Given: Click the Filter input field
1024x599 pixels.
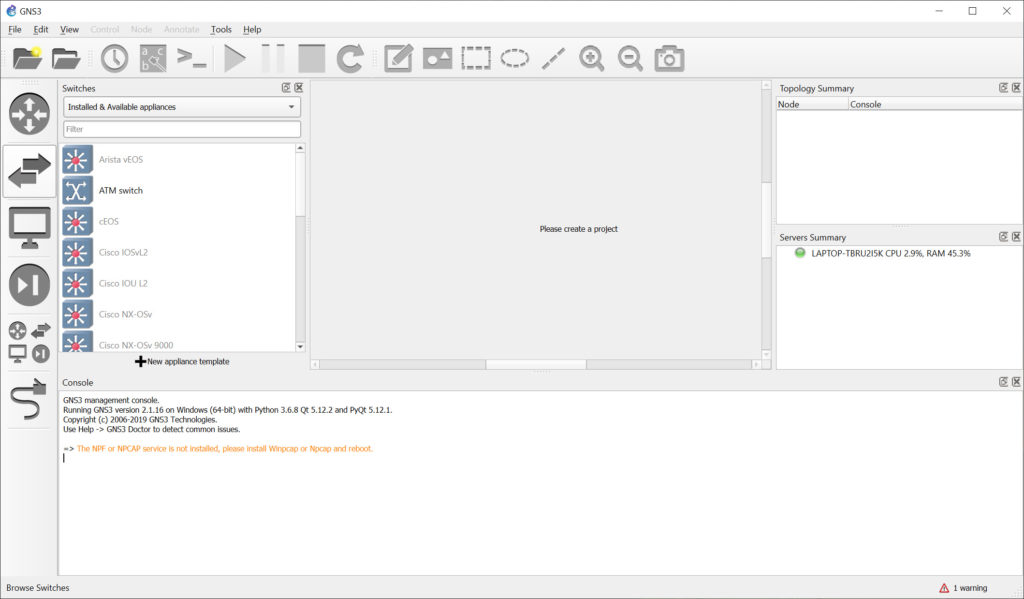Looking at the screenshot, I should (x=182, y=129).
